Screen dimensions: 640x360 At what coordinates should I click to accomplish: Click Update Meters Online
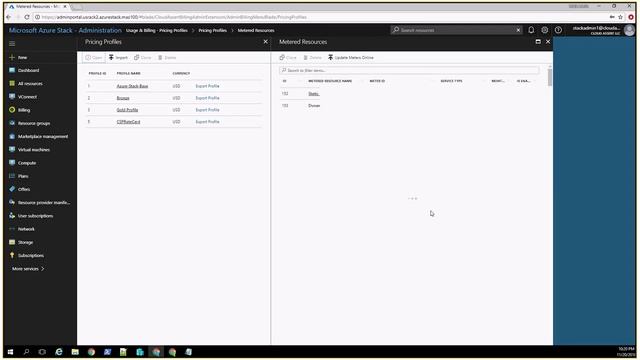pyautogui.click(x=351, y=58)
